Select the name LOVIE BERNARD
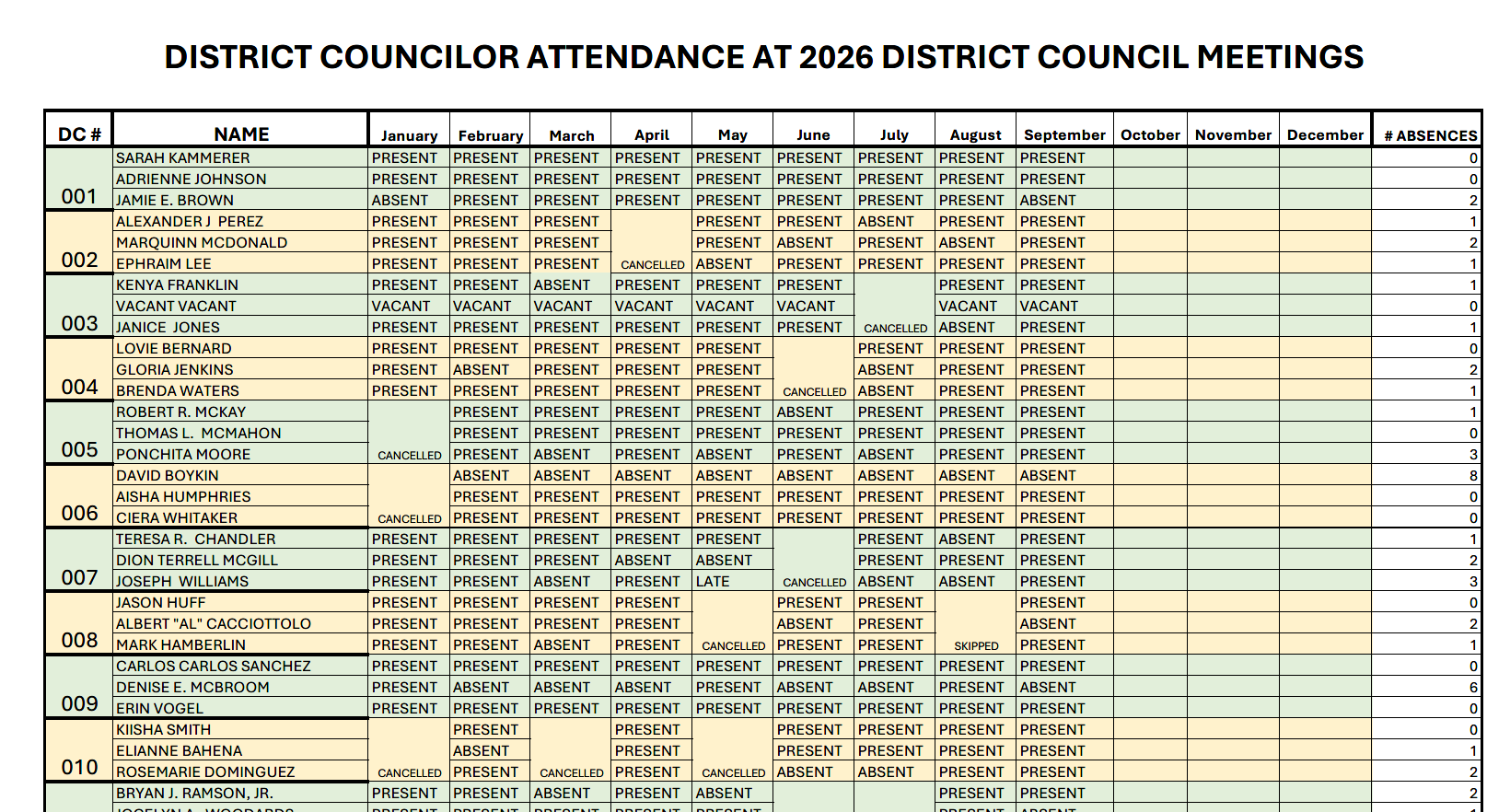Image resolution: width=1487 pixels, height=812 pixels. click(x=173, y=349)
